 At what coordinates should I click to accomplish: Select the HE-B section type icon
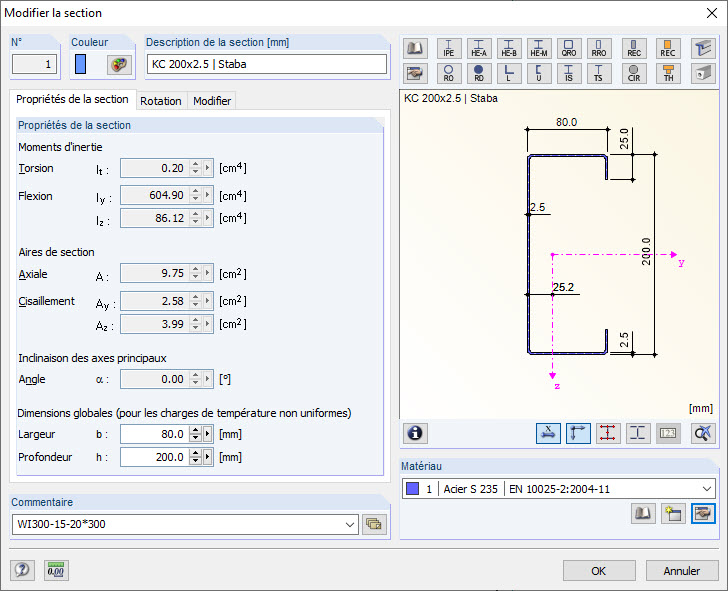(509, 48)
